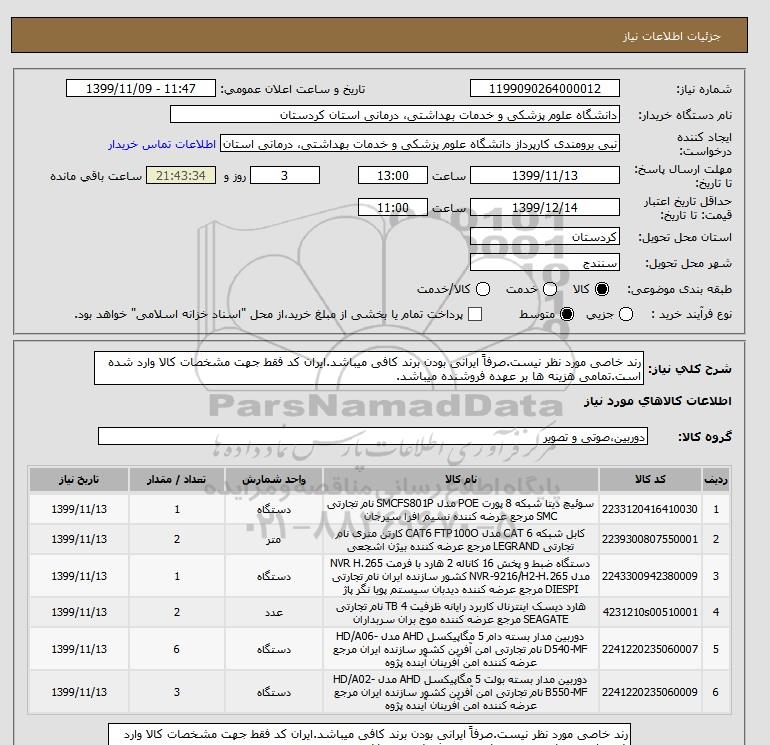Click the تعداد / مقدار column header
The height and width of the screenshot is (745, 770).
click(177, 479)
